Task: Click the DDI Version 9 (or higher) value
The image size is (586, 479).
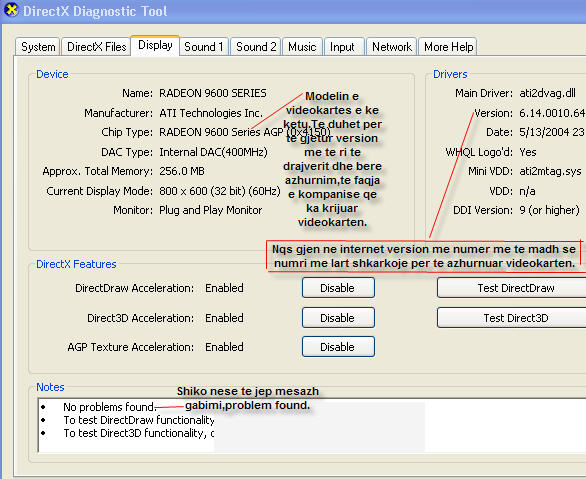Action: [x=549, y=210]
